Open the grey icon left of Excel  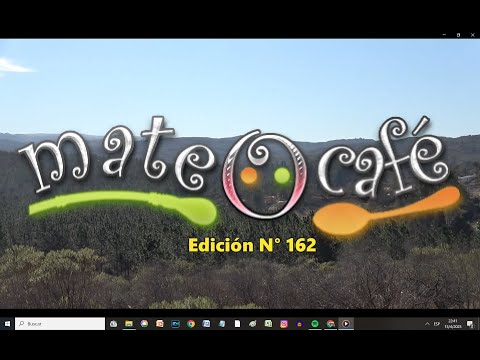click(x=253, y=324)
